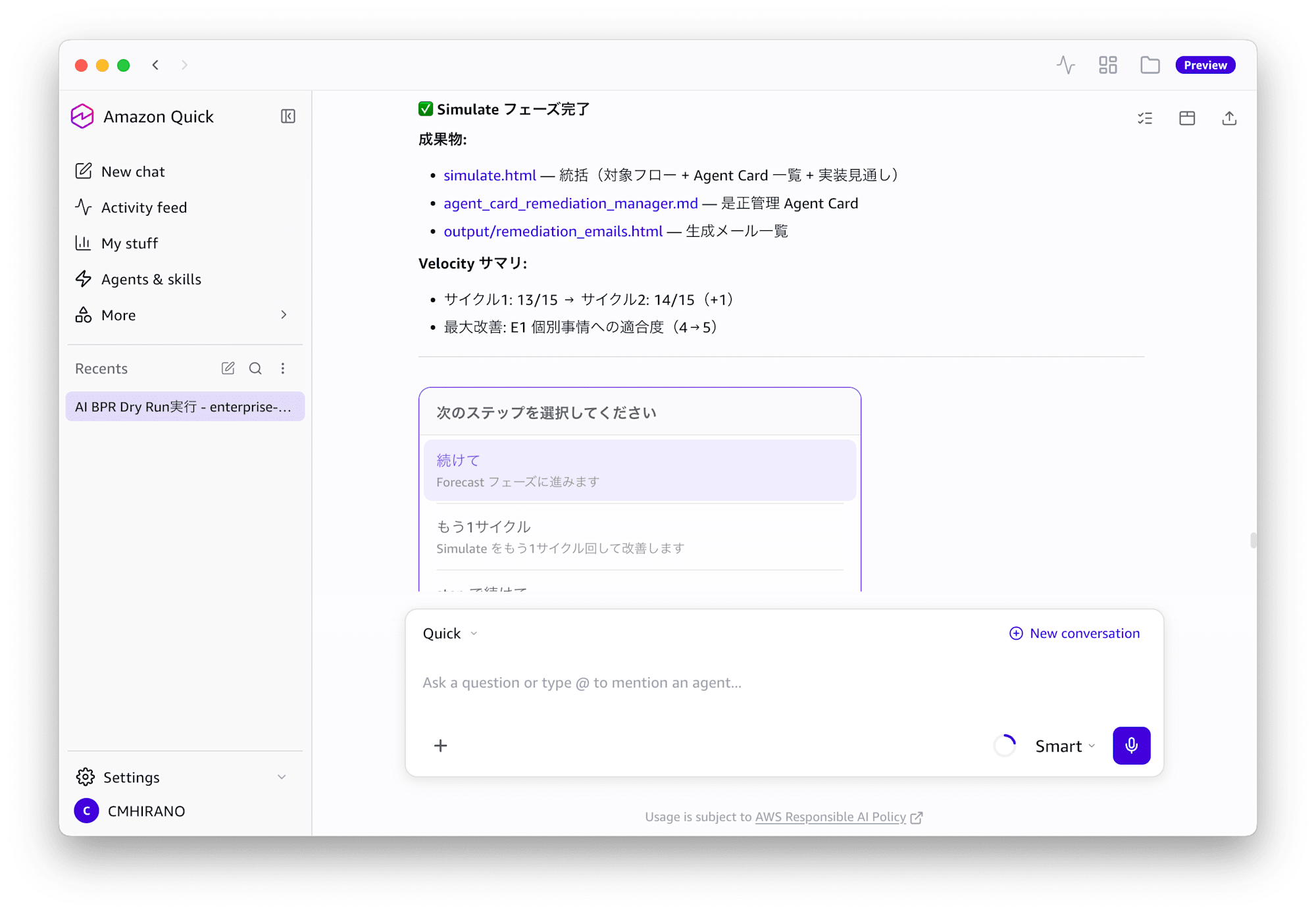Expand the Settings section
This screenshot has height=914, width=1316.
point(184,777)
